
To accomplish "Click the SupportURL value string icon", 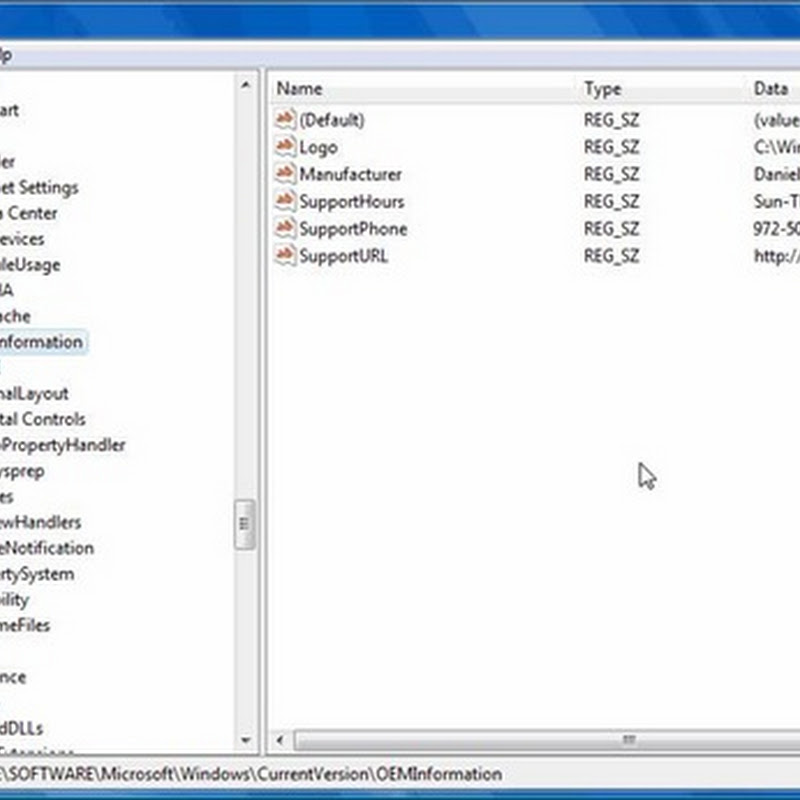I will pos(285,256).
